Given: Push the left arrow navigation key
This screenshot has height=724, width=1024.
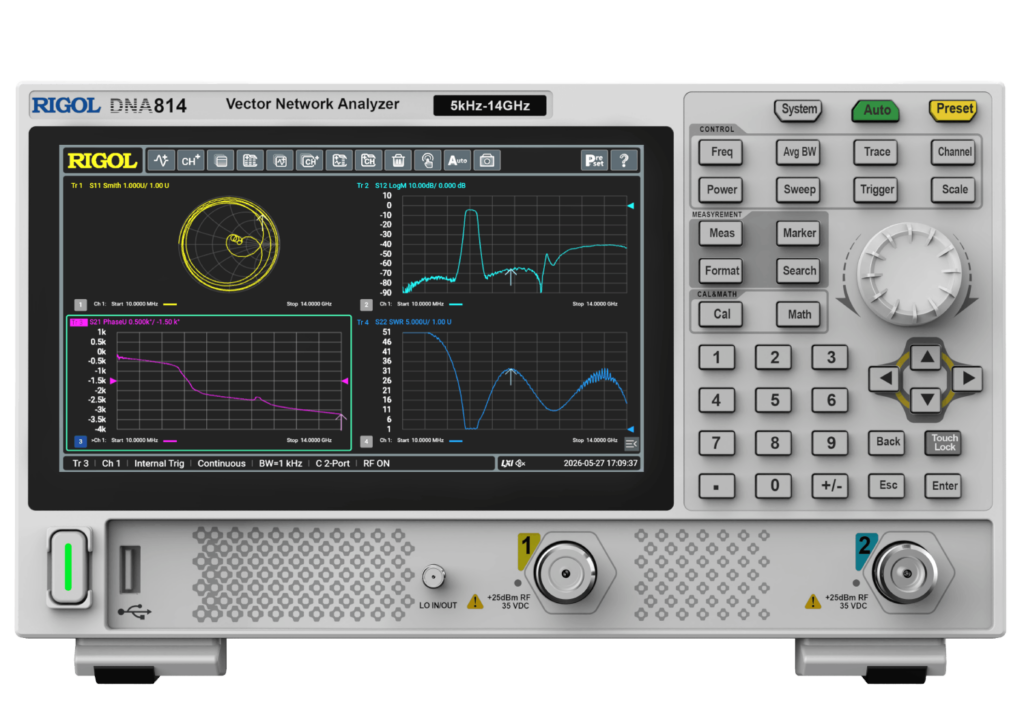Looking at the screenshot, I should click(x=885, y=378).
